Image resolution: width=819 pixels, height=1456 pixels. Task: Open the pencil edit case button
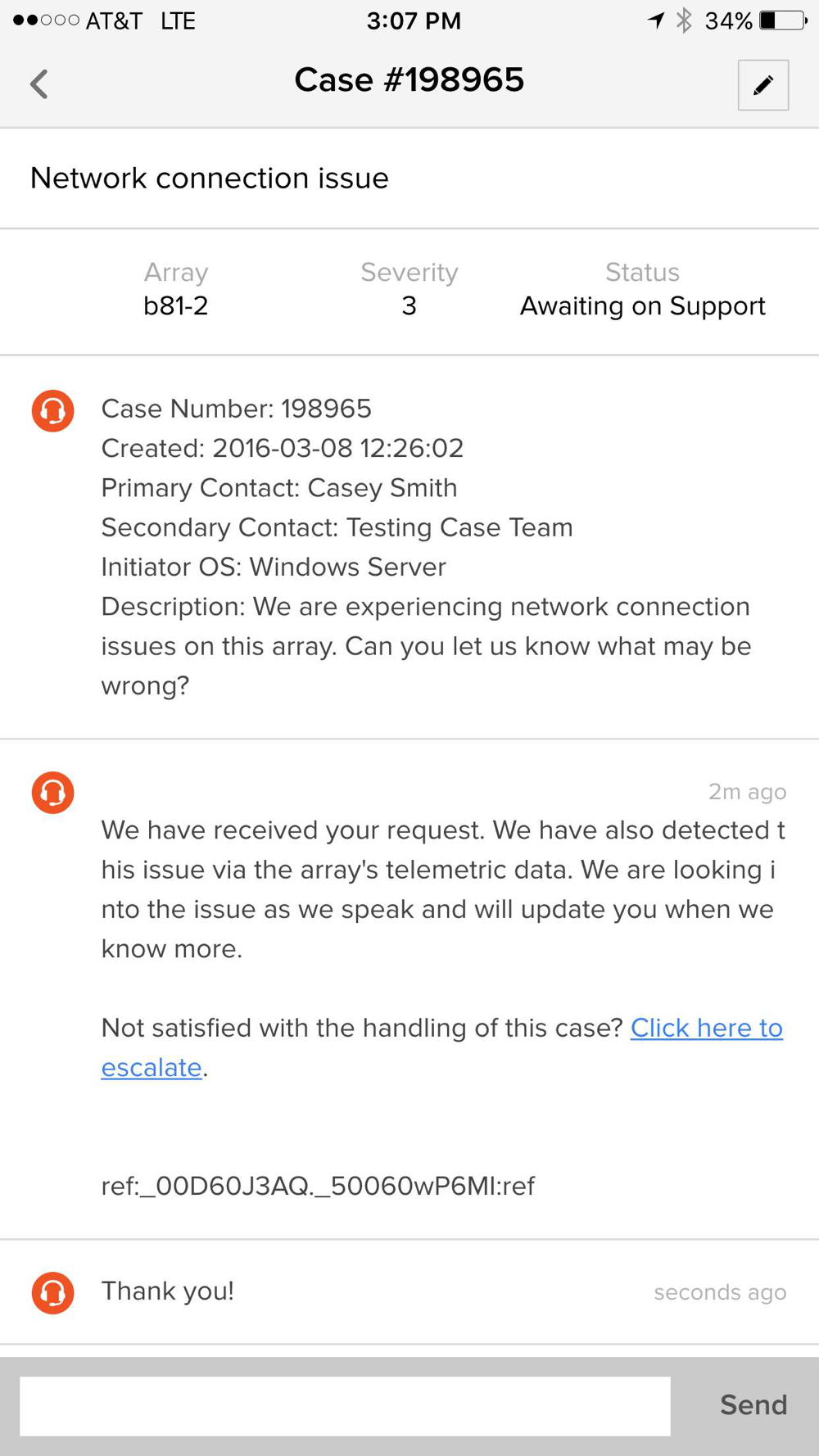pos(762,84)
